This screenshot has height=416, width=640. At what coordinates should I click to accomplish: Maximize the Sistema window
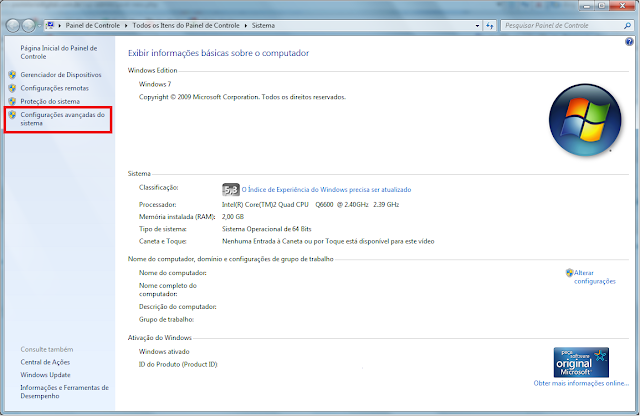pyautogui.click(x=602, y=6)
